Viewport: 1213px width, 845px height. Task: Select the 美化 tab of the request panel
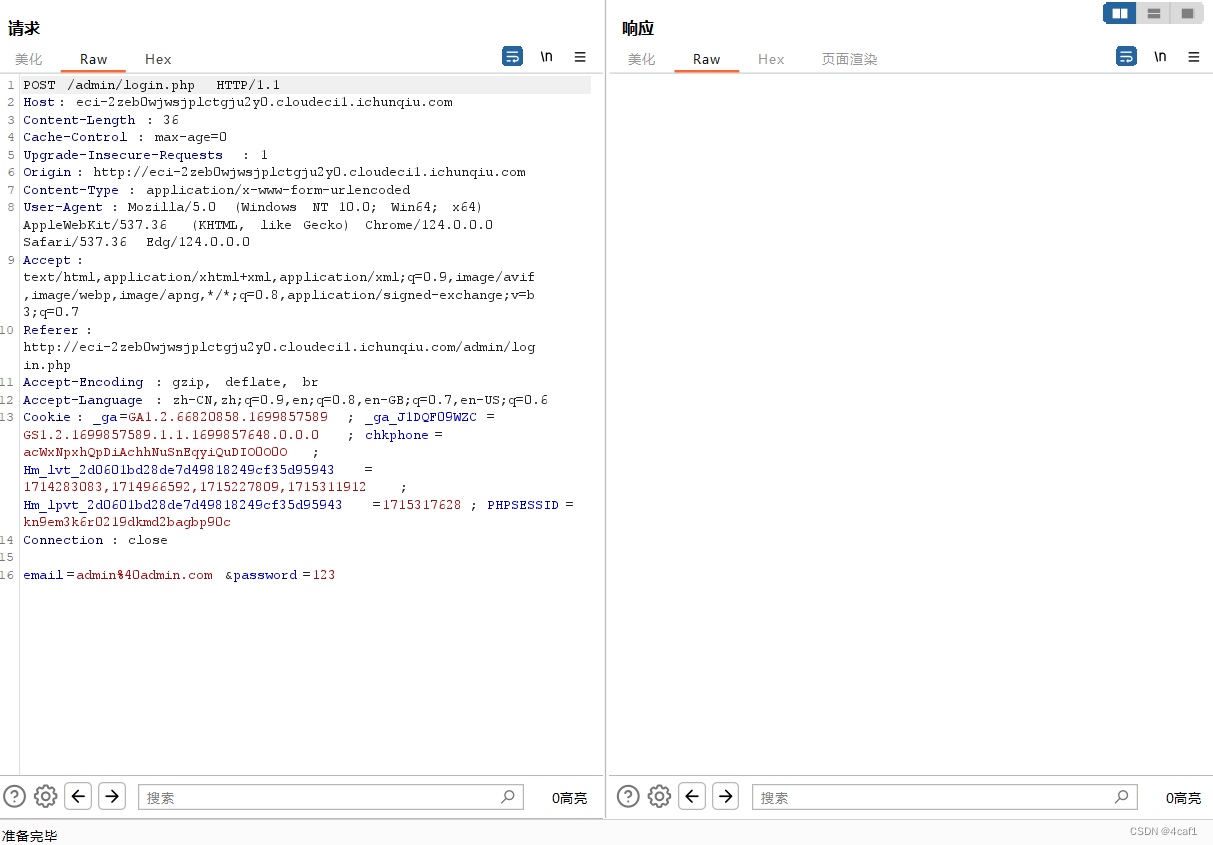28,59
